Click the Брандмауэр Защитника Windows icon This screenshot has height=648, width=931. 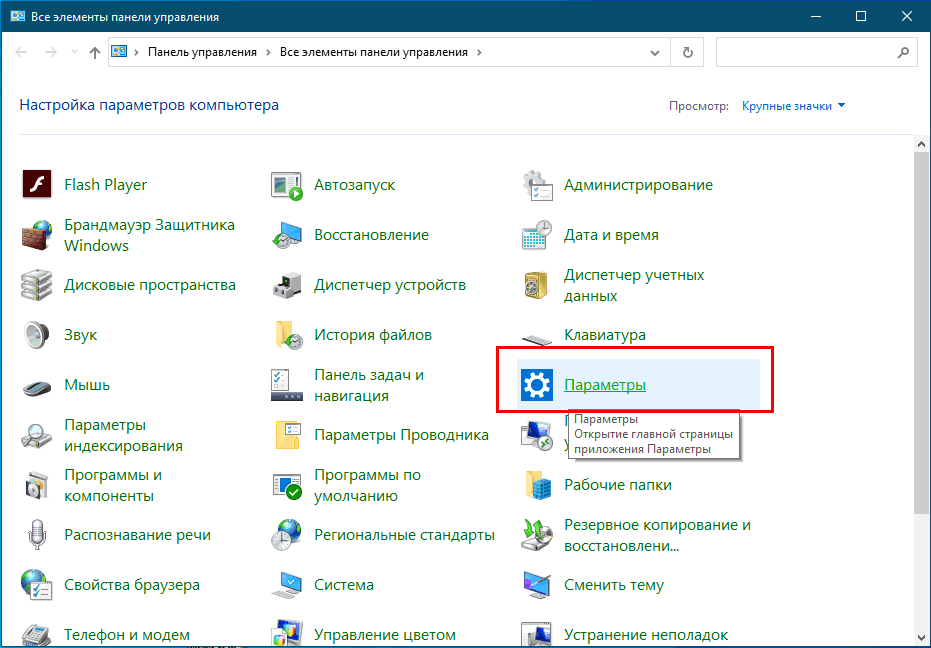point(37,235)
